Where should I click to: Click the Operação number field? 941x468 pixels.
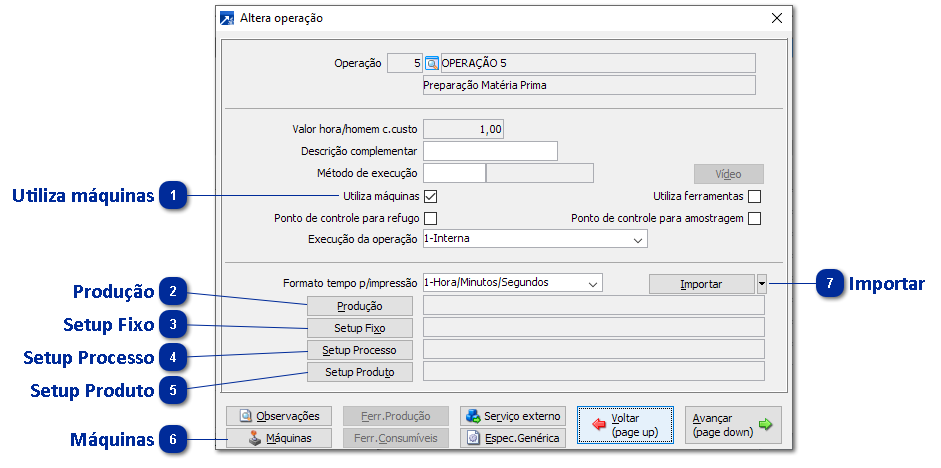[x=405, y=63]
